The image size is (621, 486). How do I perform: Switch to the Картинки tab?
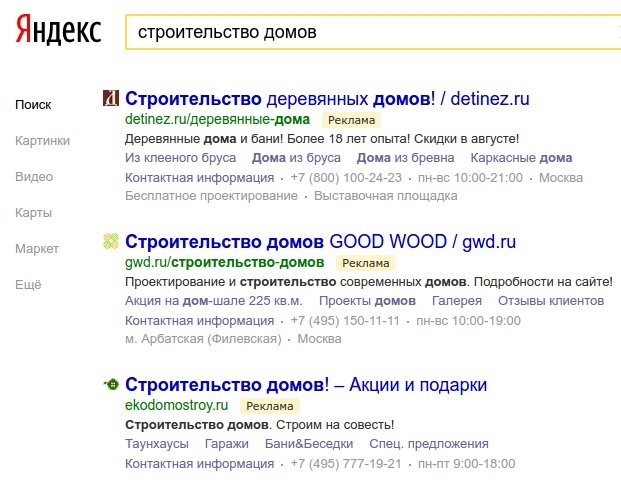coord(42,141)
